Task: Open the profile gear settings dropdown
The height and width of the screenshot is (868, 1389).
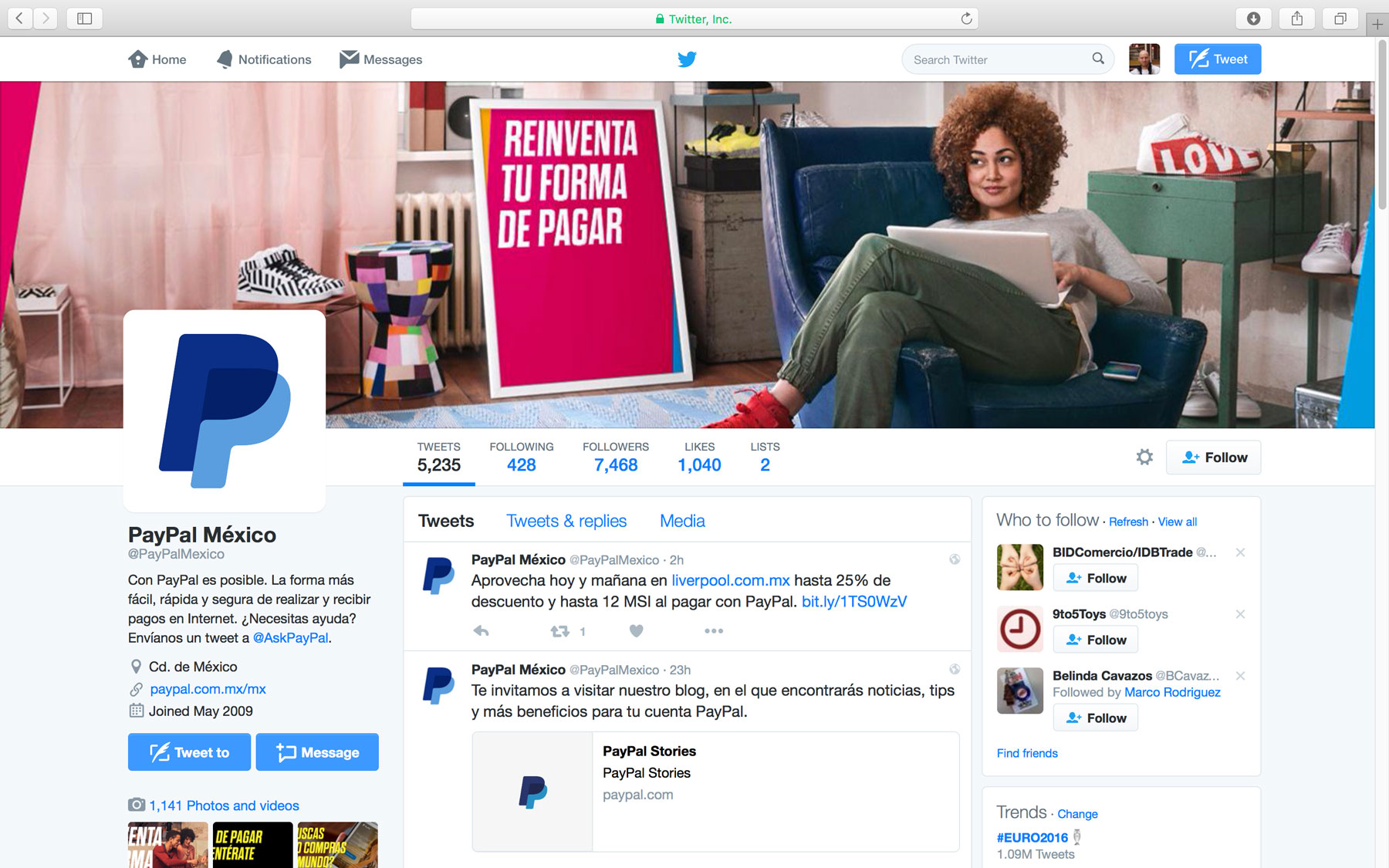Action: [1144, 458]
